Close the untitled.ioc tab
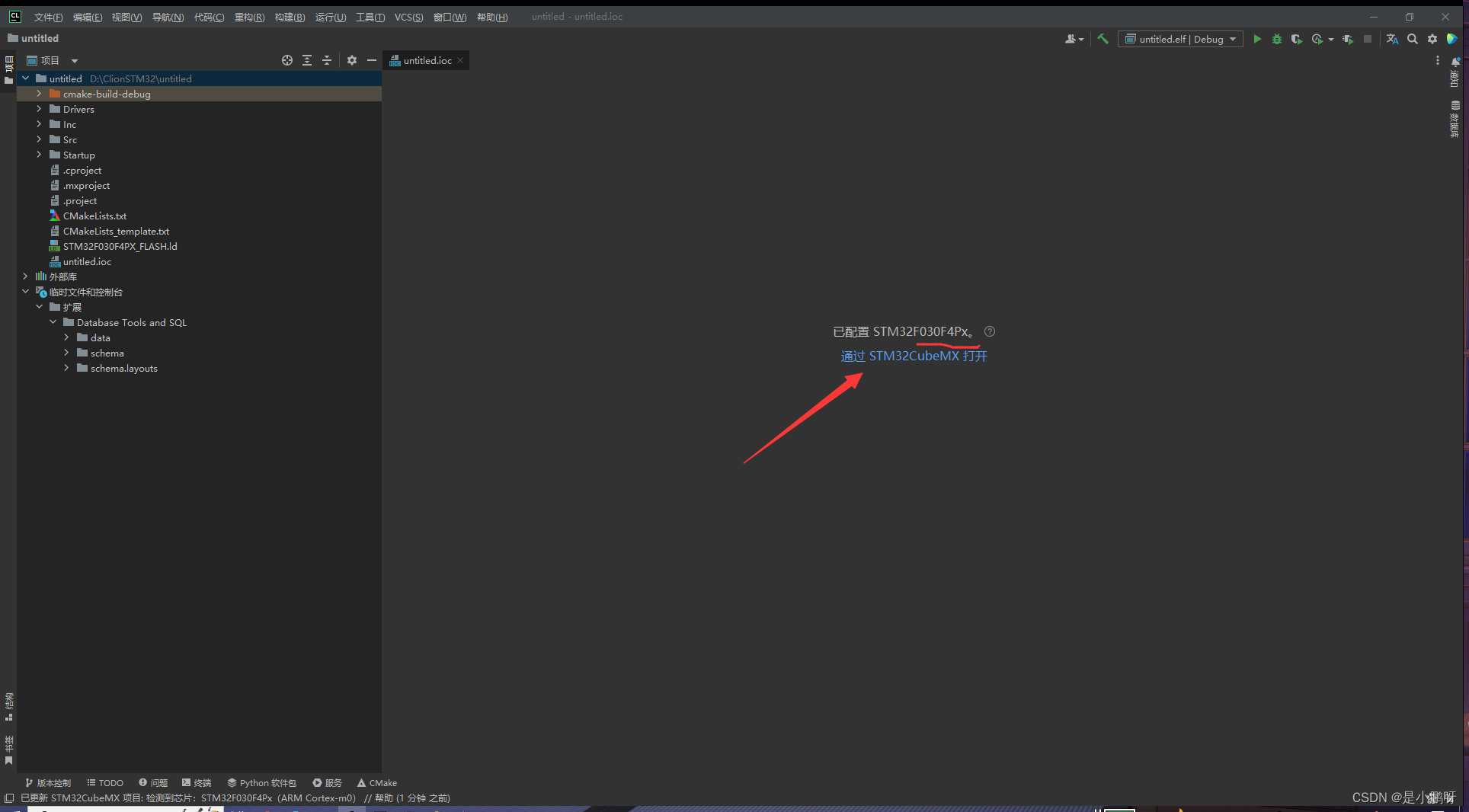Screen dimensions: 1469x812 (x=460, y=60)
